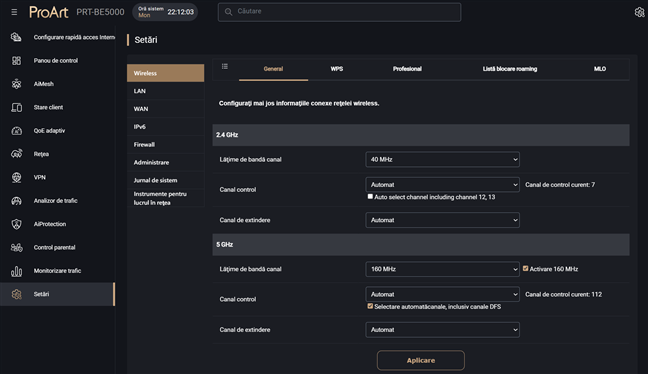Open Control parental icon
The height and width of the screenshot is (374, 648).
[16, 248]
